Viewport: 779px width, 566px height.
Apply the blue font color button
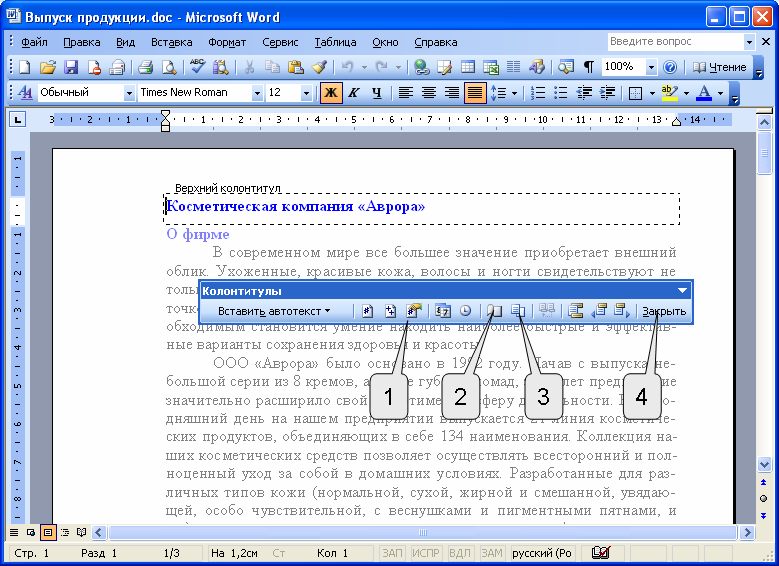click(x=703, y=92)
